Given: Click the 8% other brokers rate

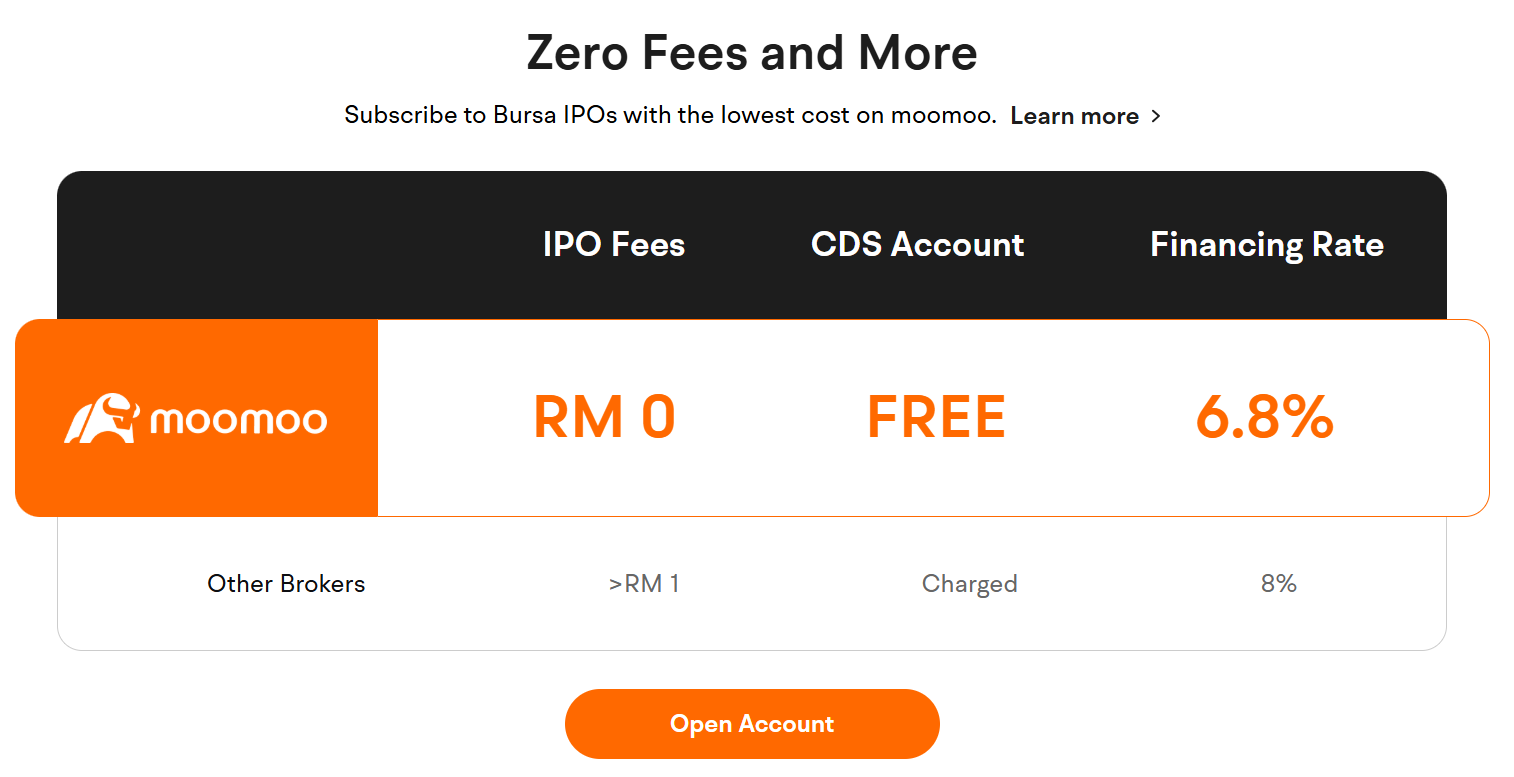Looking at the screenshot, I should pos(1279,584).
